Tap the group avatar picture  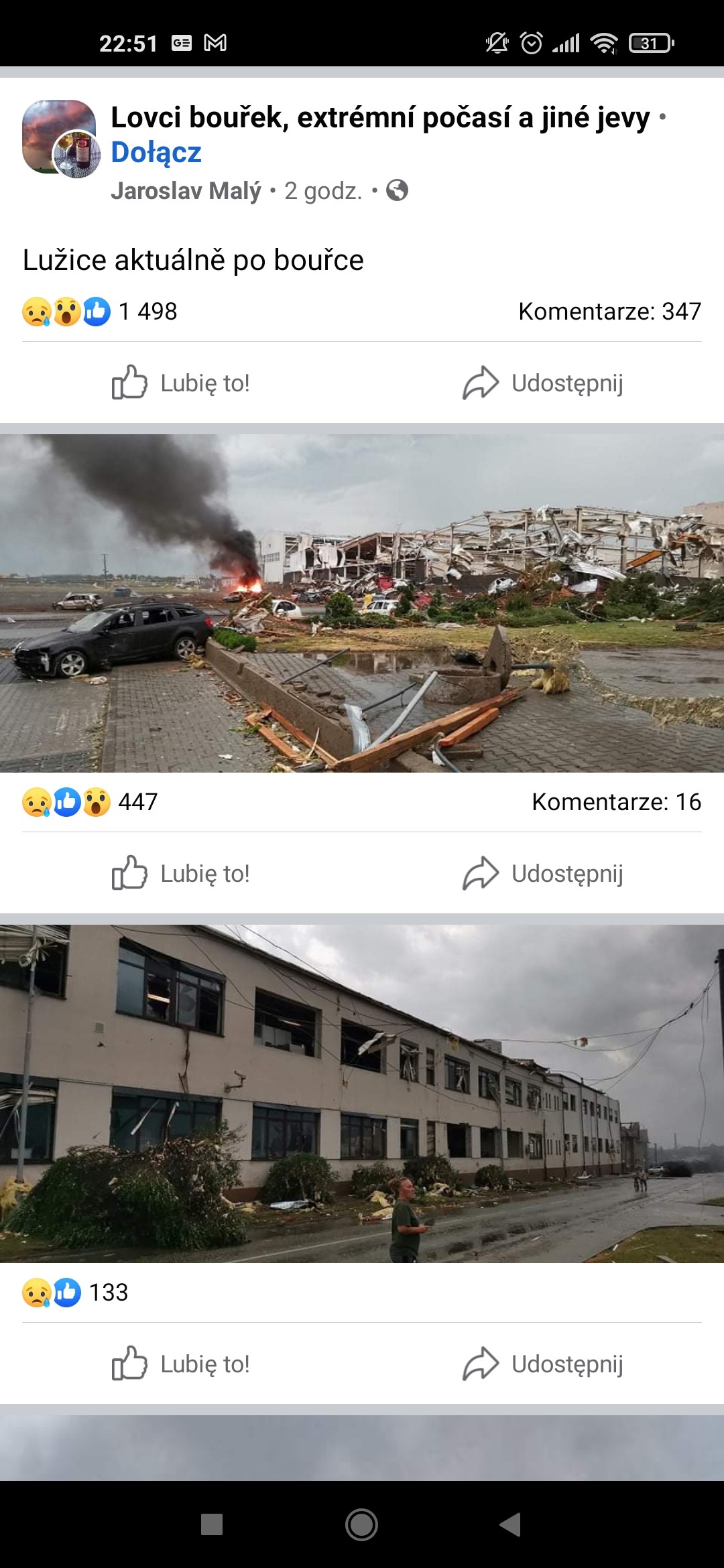point(60,137)
